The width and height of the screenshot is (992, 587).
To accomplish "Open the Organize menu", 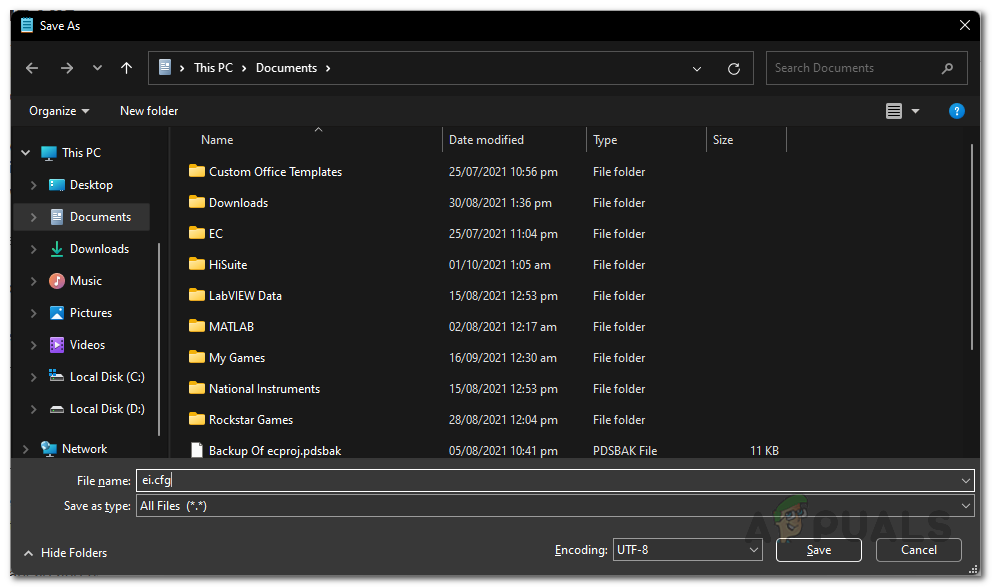I will pos(59,111).
